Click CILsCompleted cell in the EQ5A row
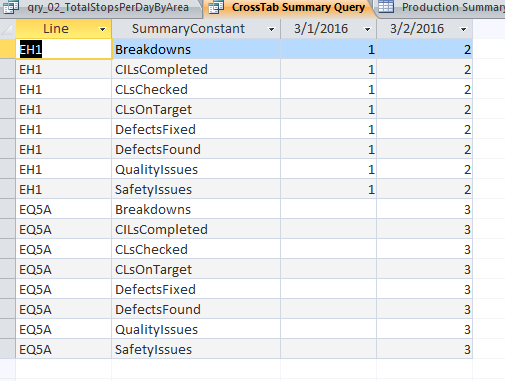Image resolution: width=505 pixels, height=381 pixels. tap(196, 229)
